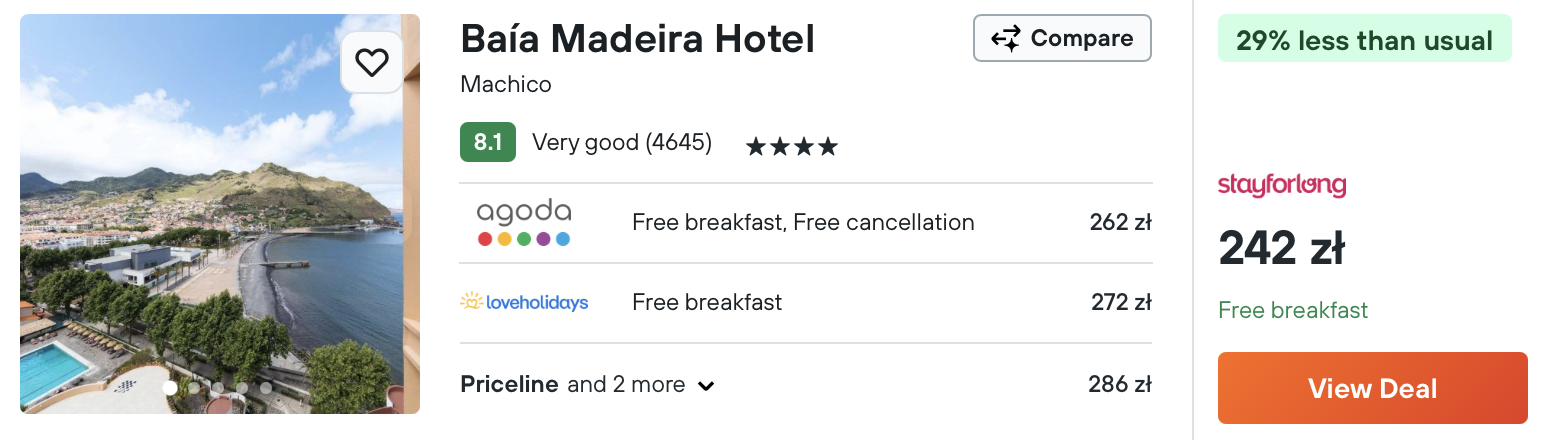
Task: Click the View Deal button
Action: pos(1372,388)
